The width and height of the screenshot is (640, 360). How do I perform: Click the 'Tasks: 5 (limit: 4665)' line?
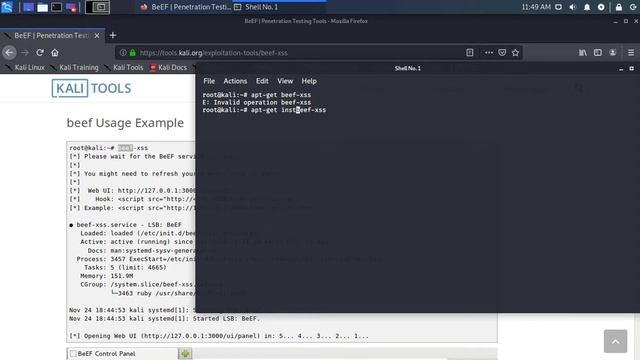click(x=125, y=267)
